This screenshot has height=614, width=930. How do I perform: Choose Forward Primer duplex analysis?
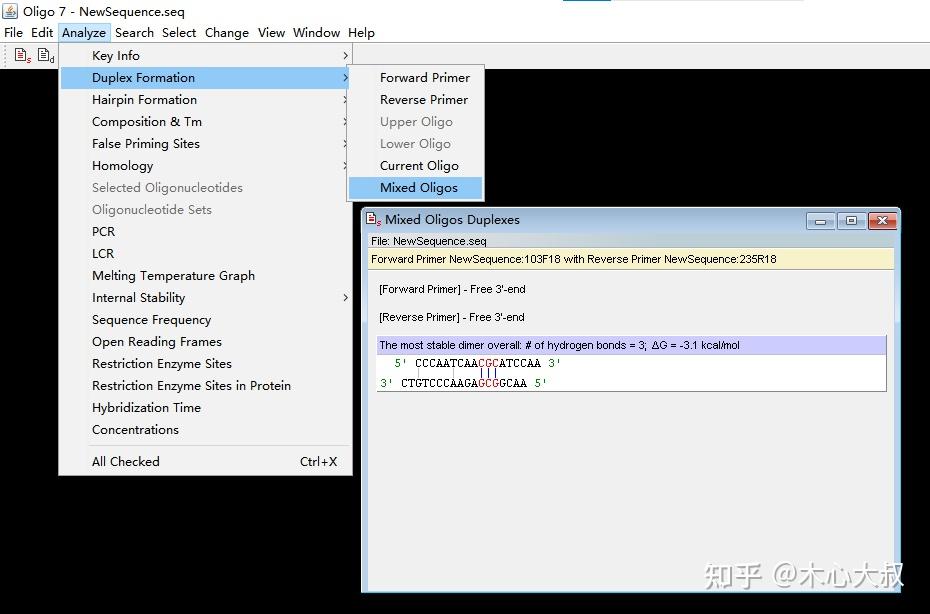point(416,78)
